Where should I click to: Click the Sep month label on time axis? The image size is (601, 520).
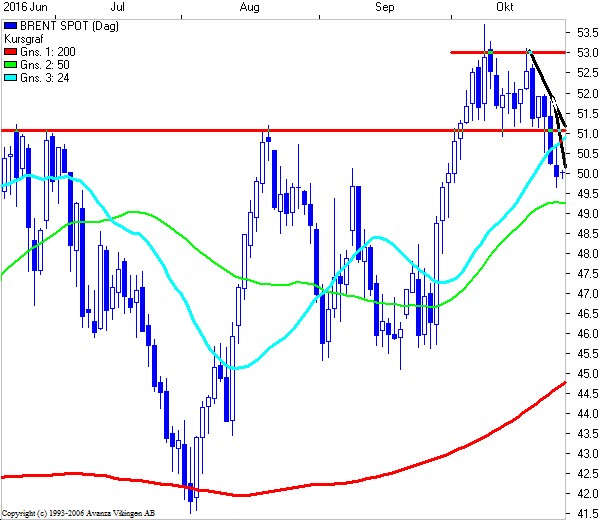coord(384,7)
